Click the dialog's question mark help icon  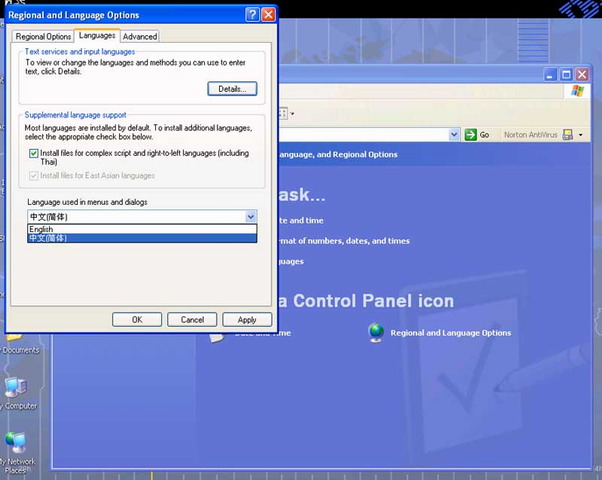coord(251,15)
